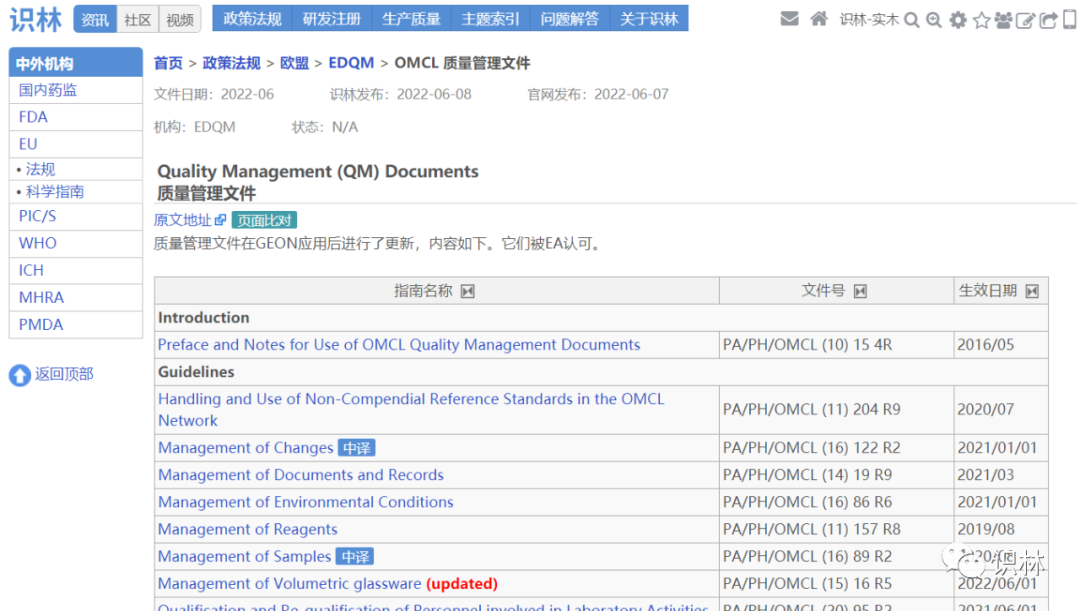Switch to 资讯 tab

tap(95, 19)
